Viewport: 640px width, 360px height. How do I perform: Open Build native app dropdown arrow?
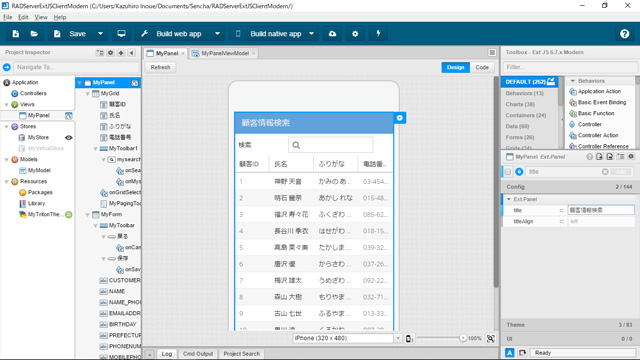pos(311,34)
